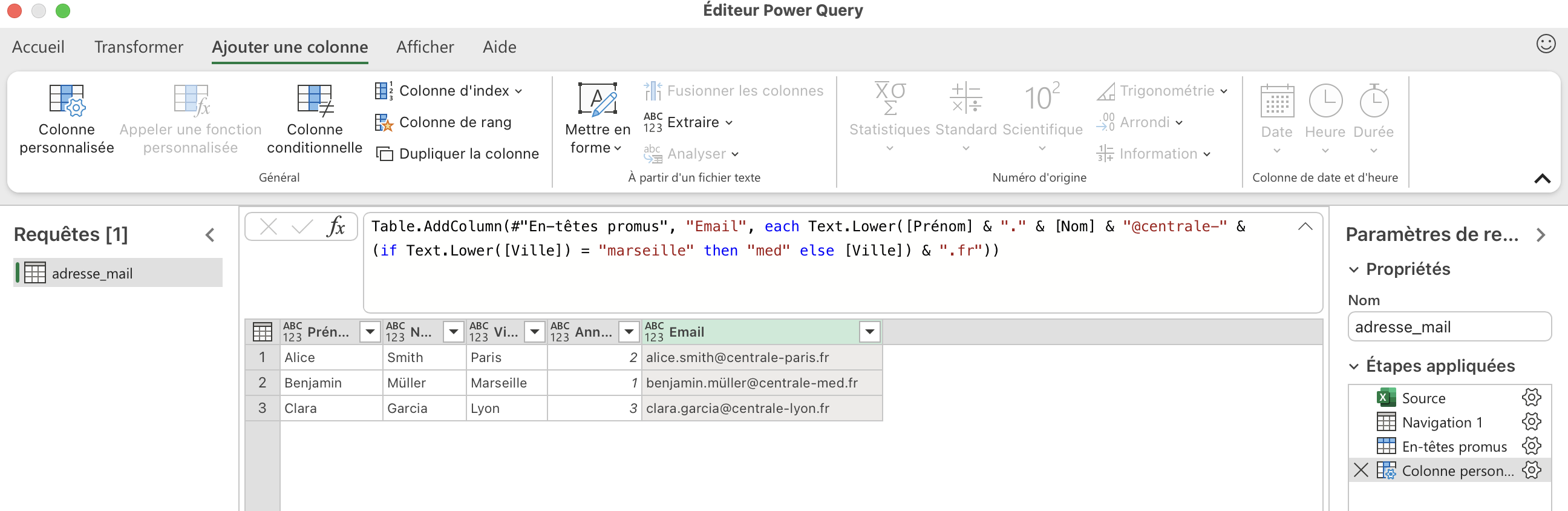The width and height of the screenshot is (1568, 511).
Task: Click the fx function icon
Action: click(x=336, y=227)
